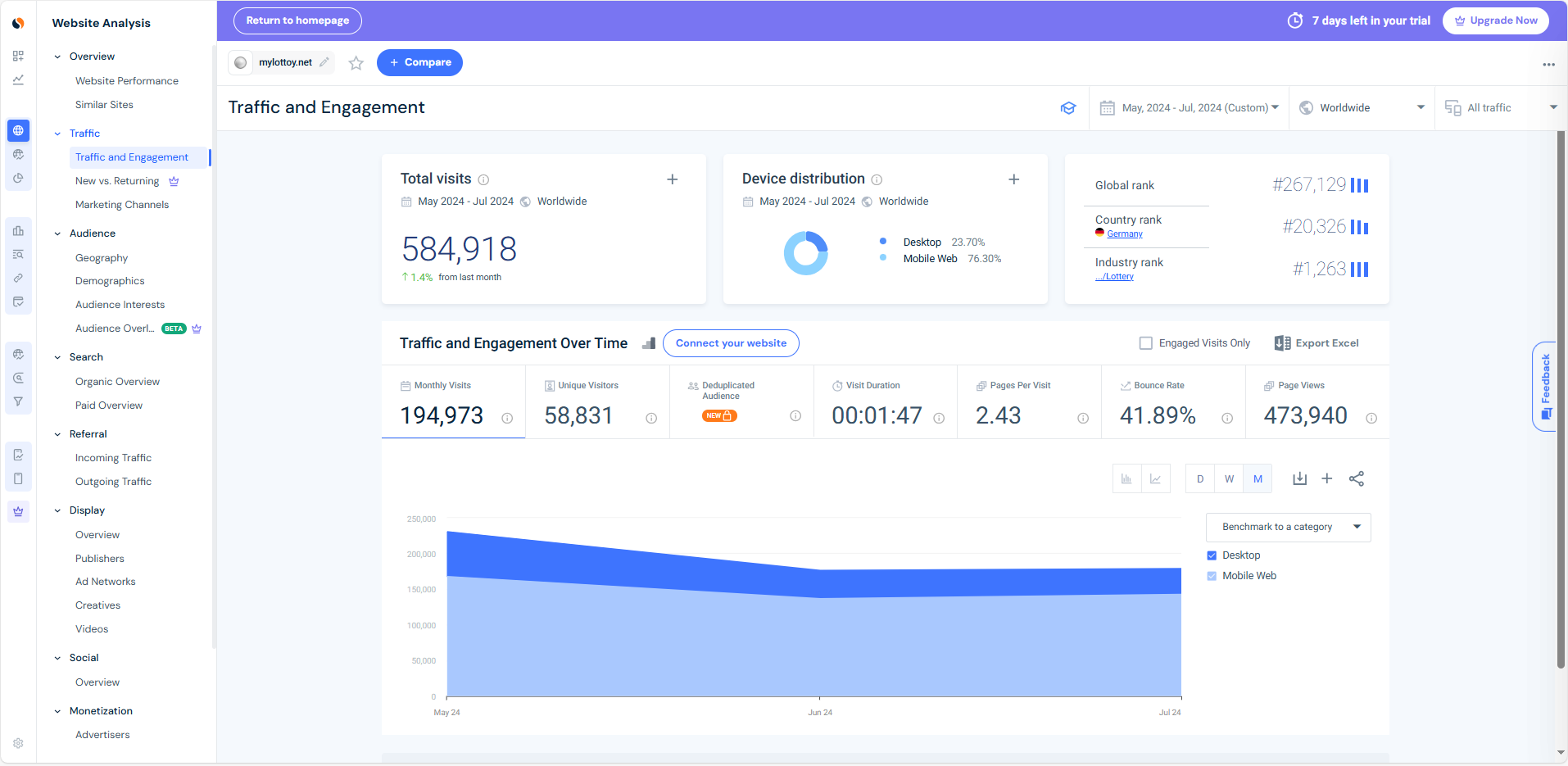Click the trial clock icon

pyautogui.click(x=1295, y=20)
